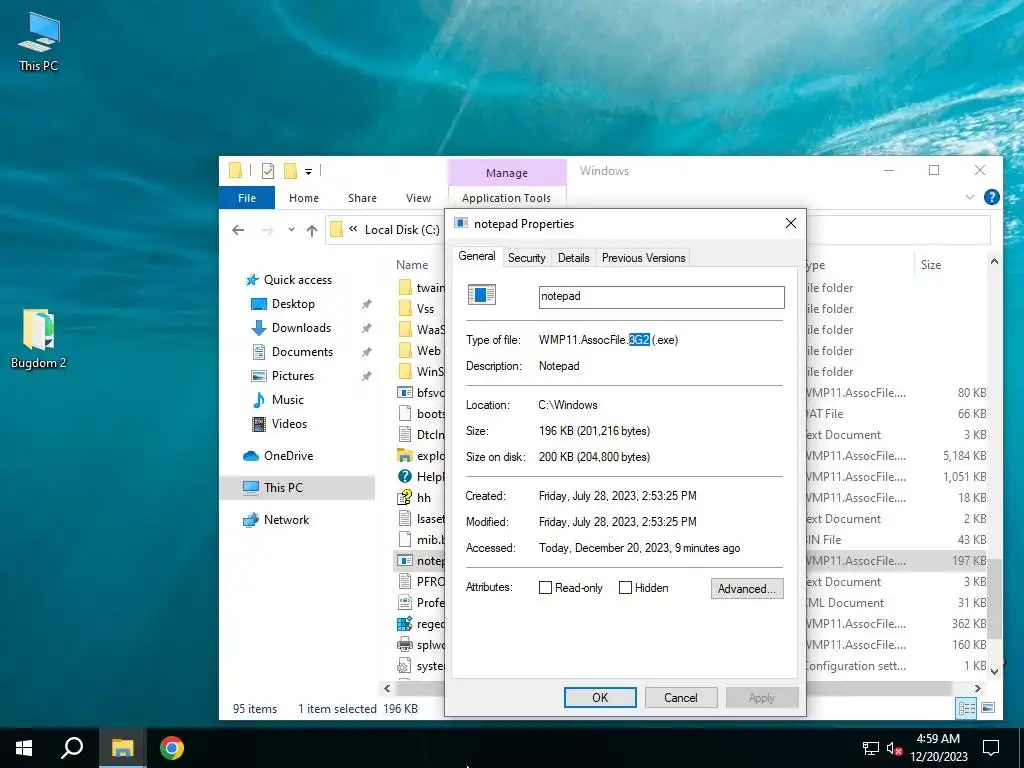Click New Folder quick access toolbar icon
The width and height of the screenshot is (1024, 768).
290,171
